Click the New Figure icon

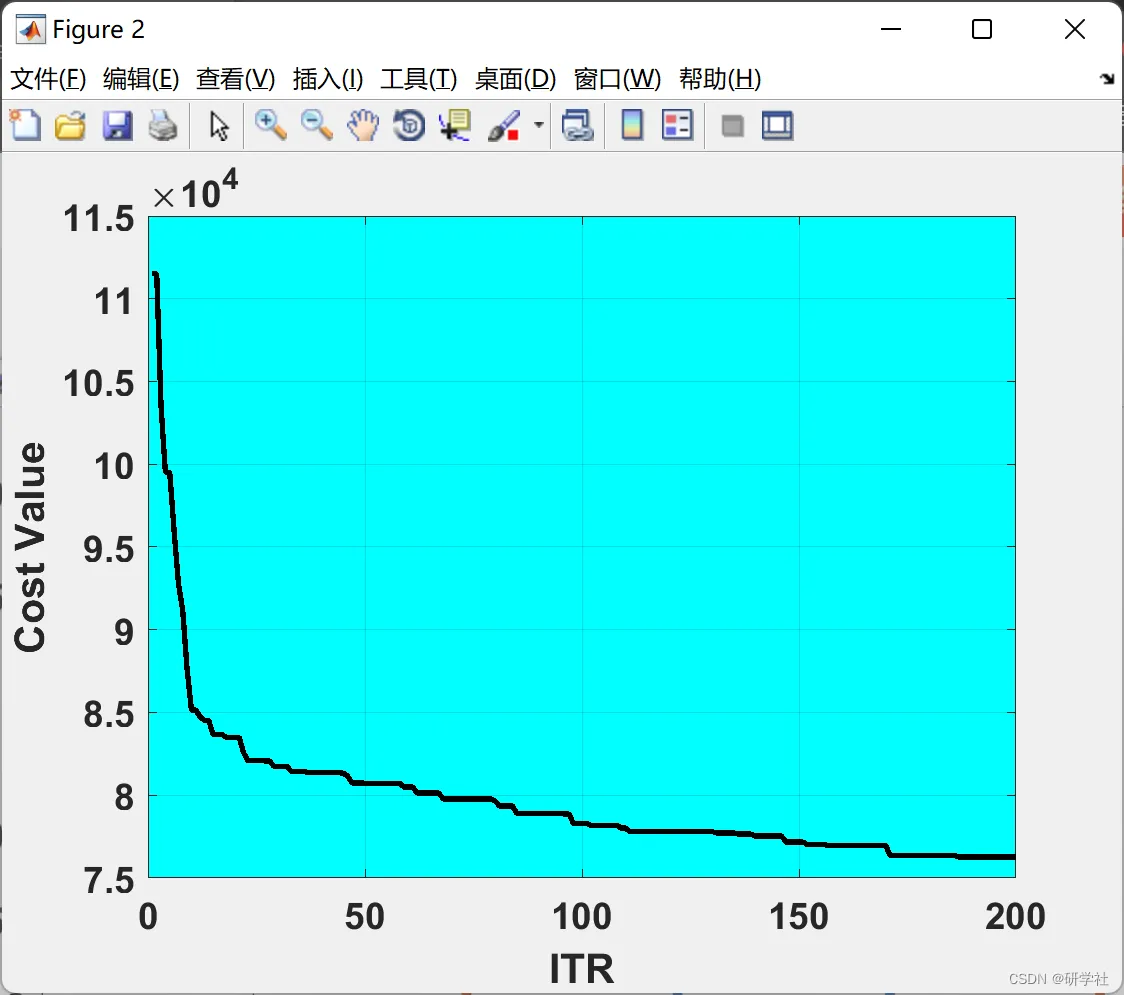[x=25, y=125]
